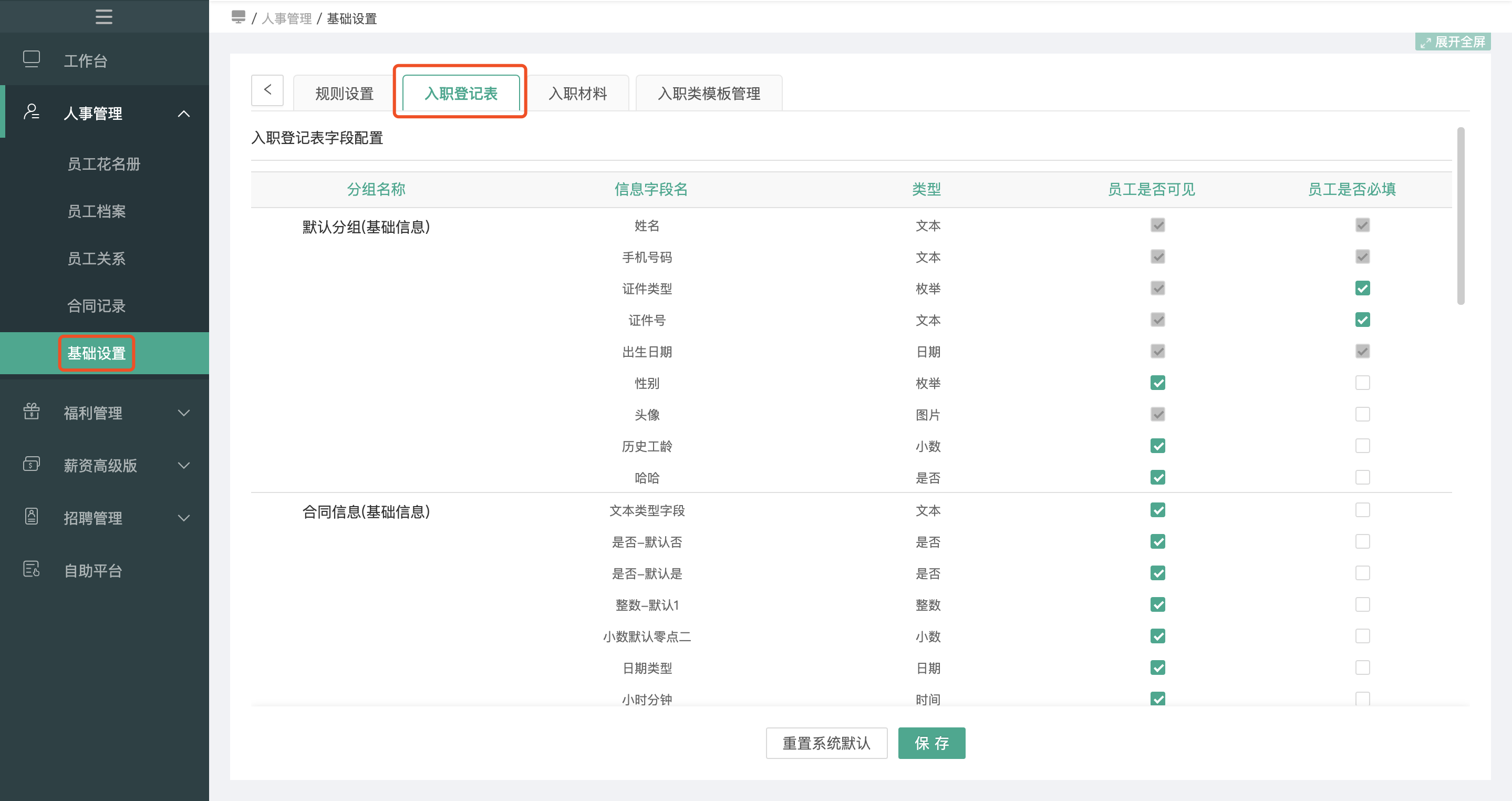Click the breadcrumb home computer icon

(239, 17)
